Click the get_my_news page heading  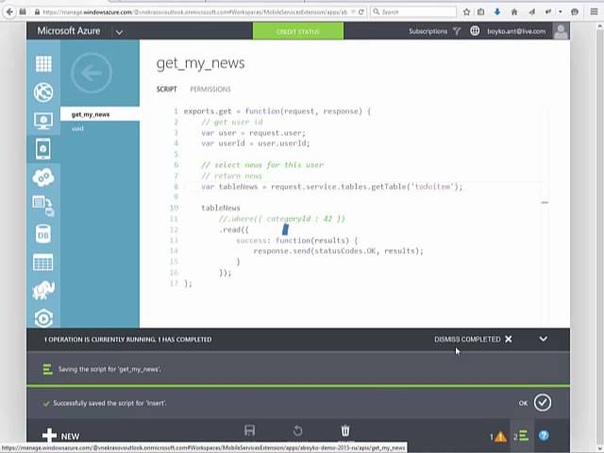click(x=200, y=64)
